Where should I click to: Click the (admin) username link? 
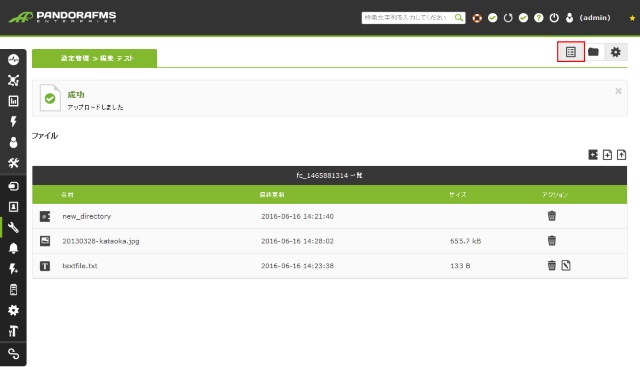pos(595,18)
